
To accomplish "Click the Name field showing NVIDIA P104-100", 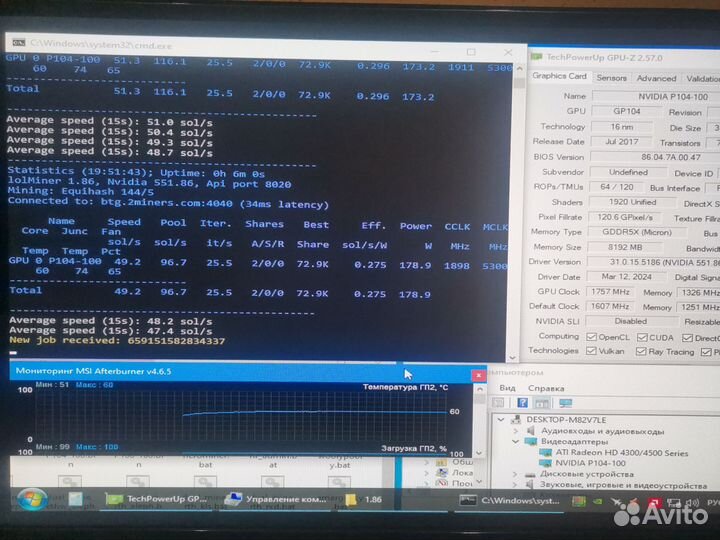I will [656, 96].
